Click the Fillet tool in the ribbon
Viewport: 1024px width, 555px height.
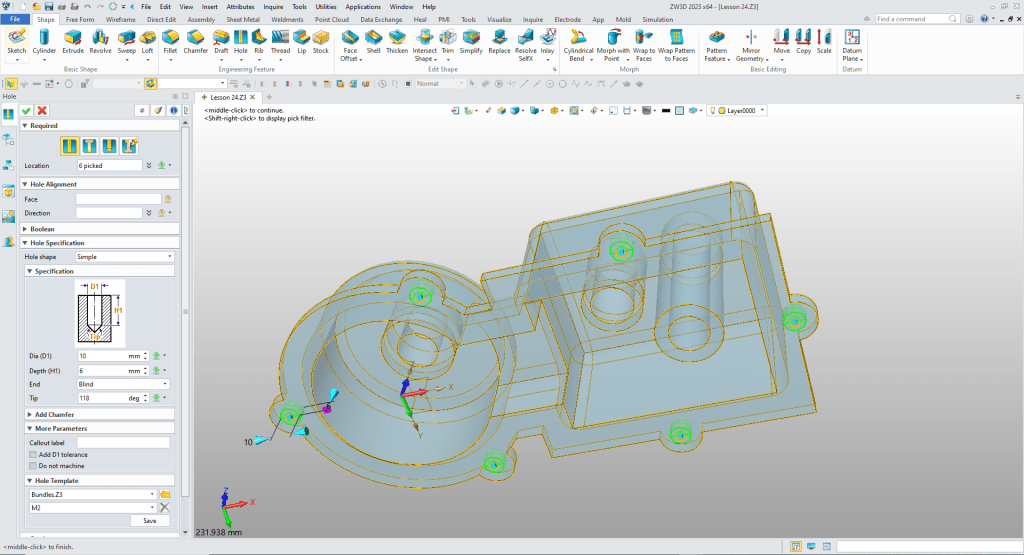[170, 40]
